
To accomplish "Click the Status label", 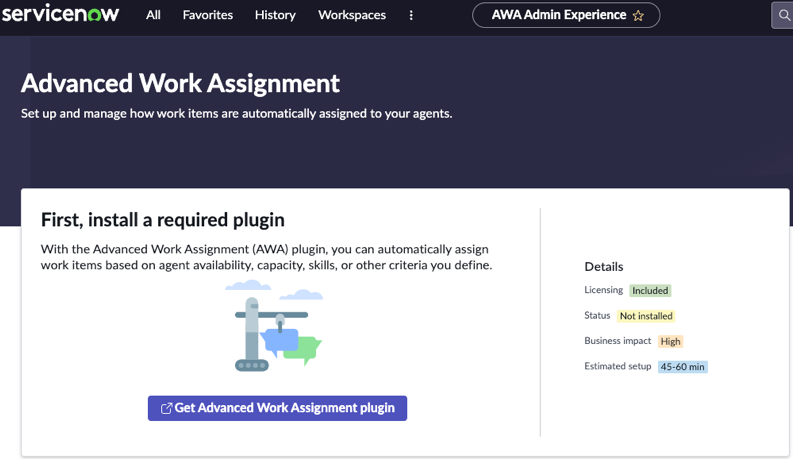I will (x=597, y=315).
